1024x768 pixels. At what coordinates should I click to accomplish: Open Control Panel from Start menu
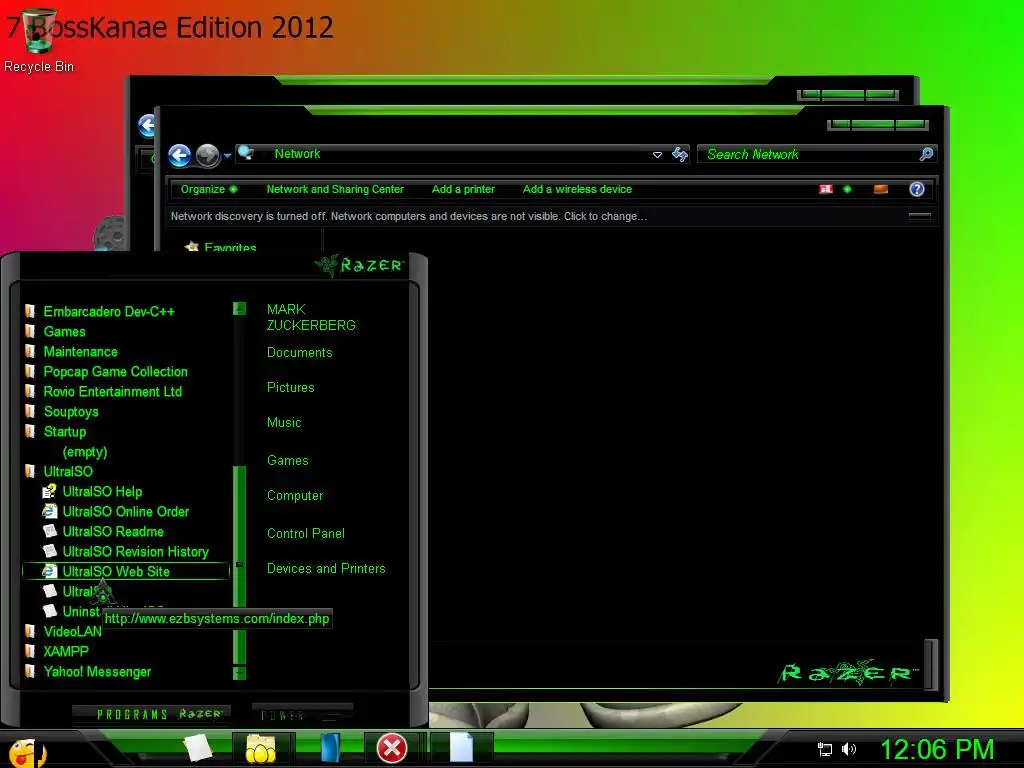306,534
